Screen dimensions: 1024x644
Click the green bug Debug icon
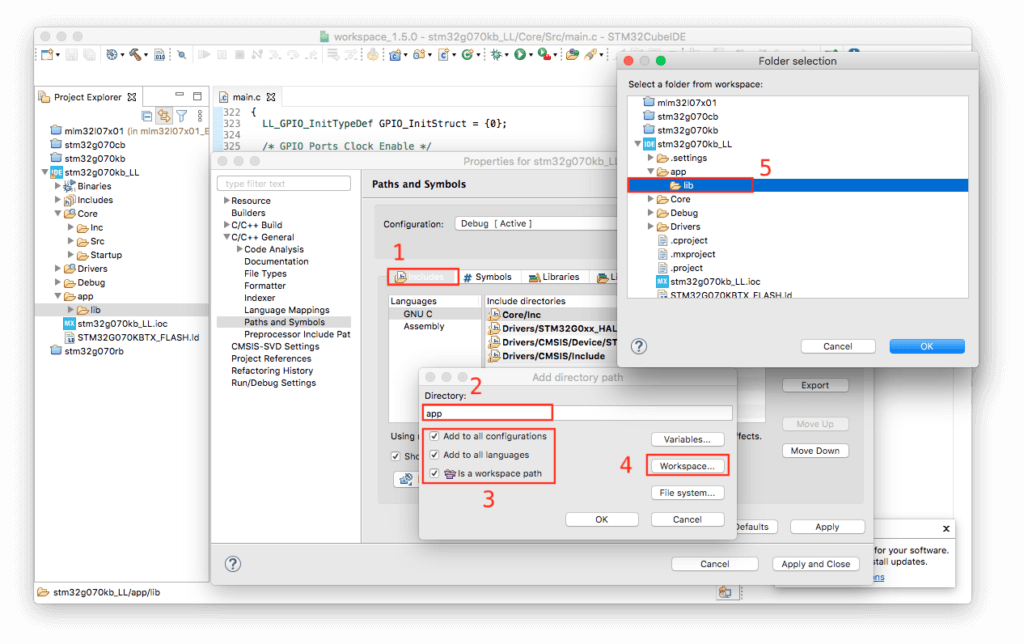click(x=496, y=55)
